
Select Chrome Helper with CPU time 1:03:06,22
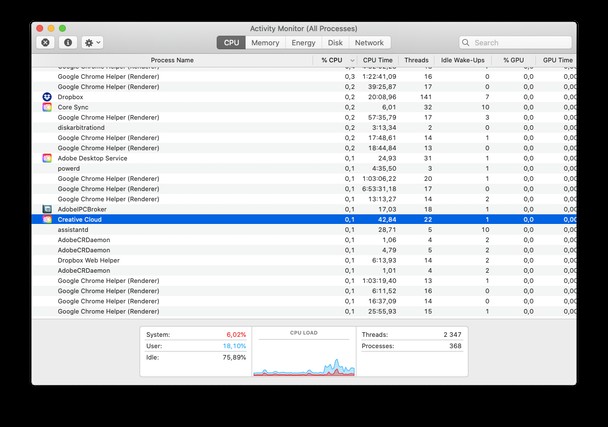tap(304, 178)
